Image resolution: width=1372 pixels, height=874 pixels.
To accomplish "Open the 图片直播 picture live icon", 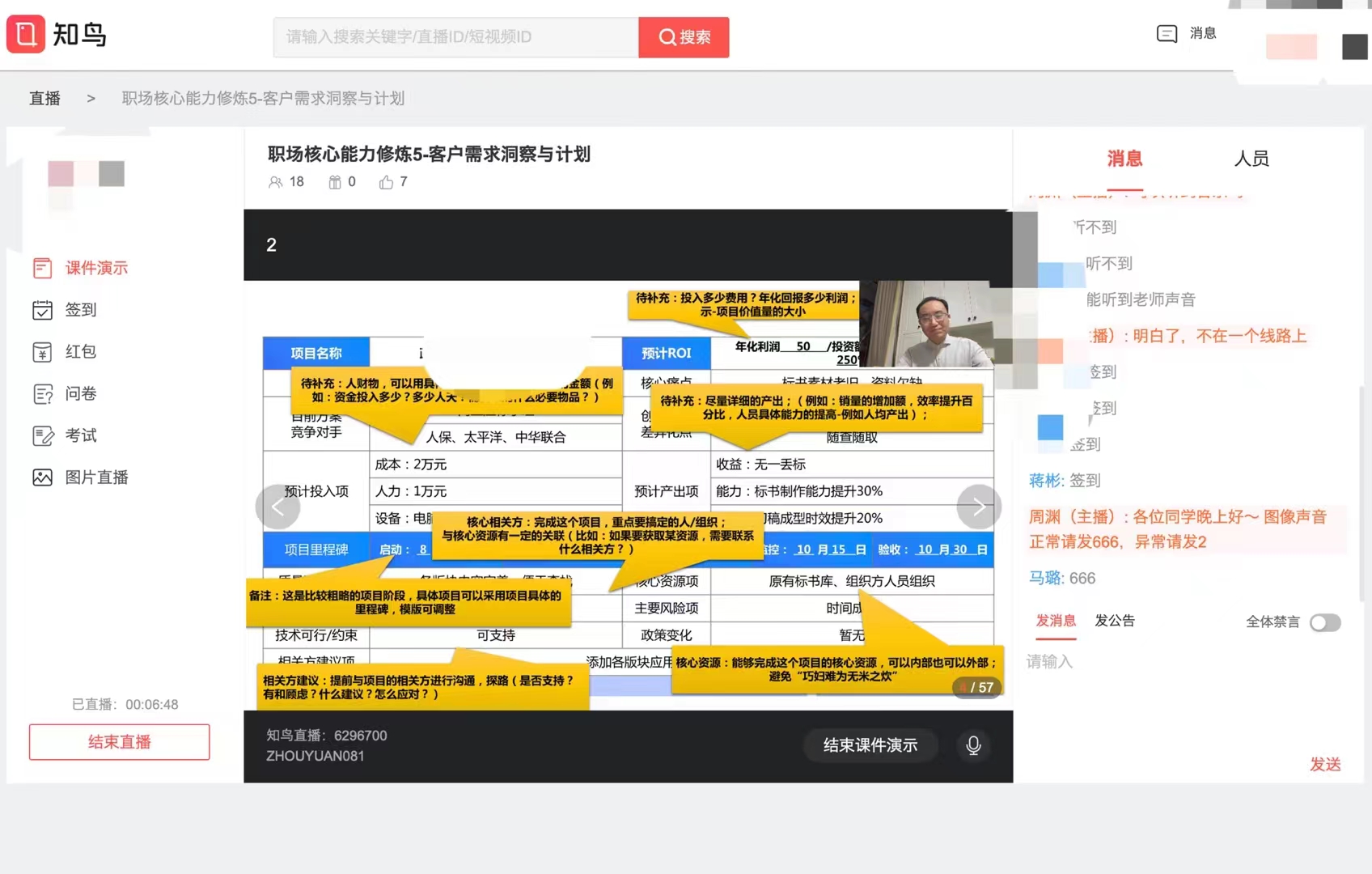I will pyautogui.click(x=42, y=477).
